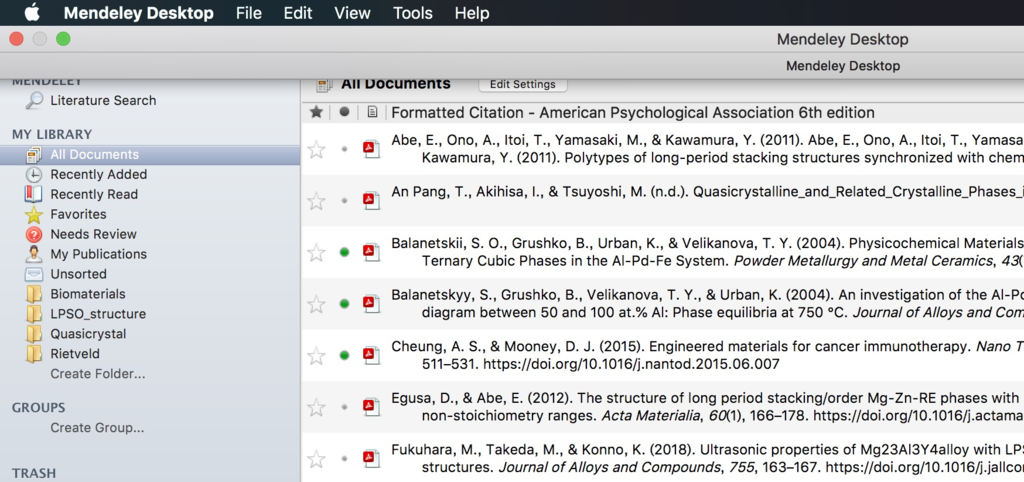Favorite the Balanetskii, Grushko citation
The width and height of the screenshot is (1024, 482).
point(316,252)
